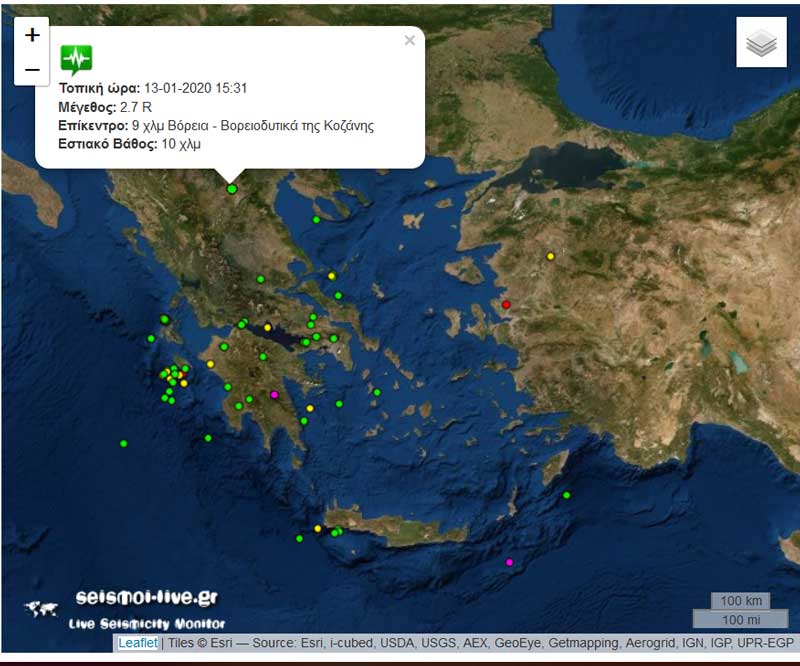The height and width of the screenshot is (666, 800).
Task: Click green seismograph icon in popup
Action: click(x=77, y=59)
